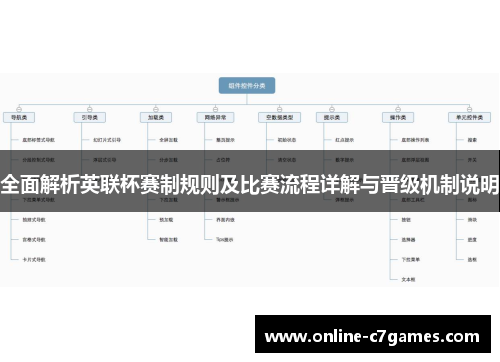Click the 幻灯片式引导 leaf item
This screenshot has width=500, height=362.
point(107,140)
